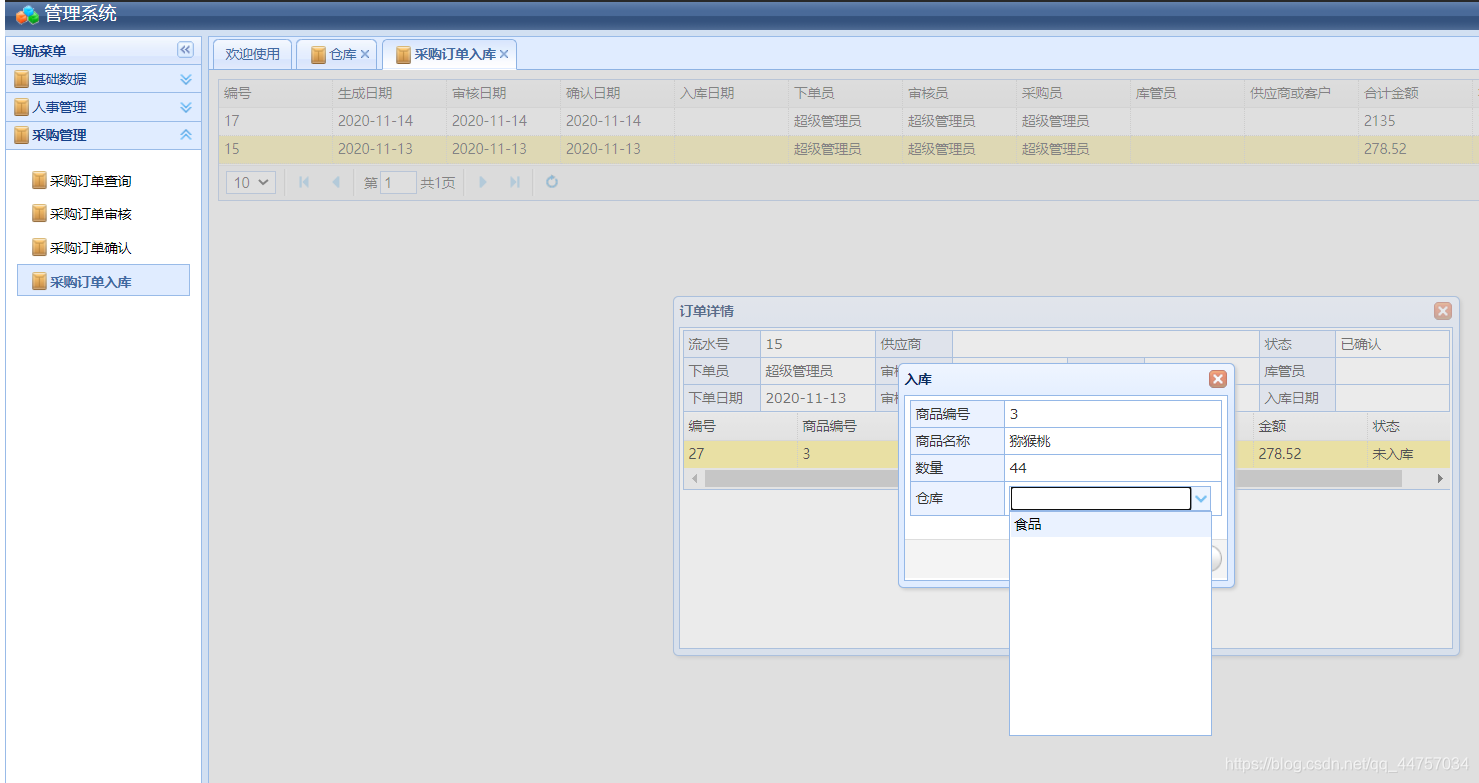Screen dimensions: 1479x783
Task: Go to next page in pagination
Action: pyautogui.click(x=483, y=183)
